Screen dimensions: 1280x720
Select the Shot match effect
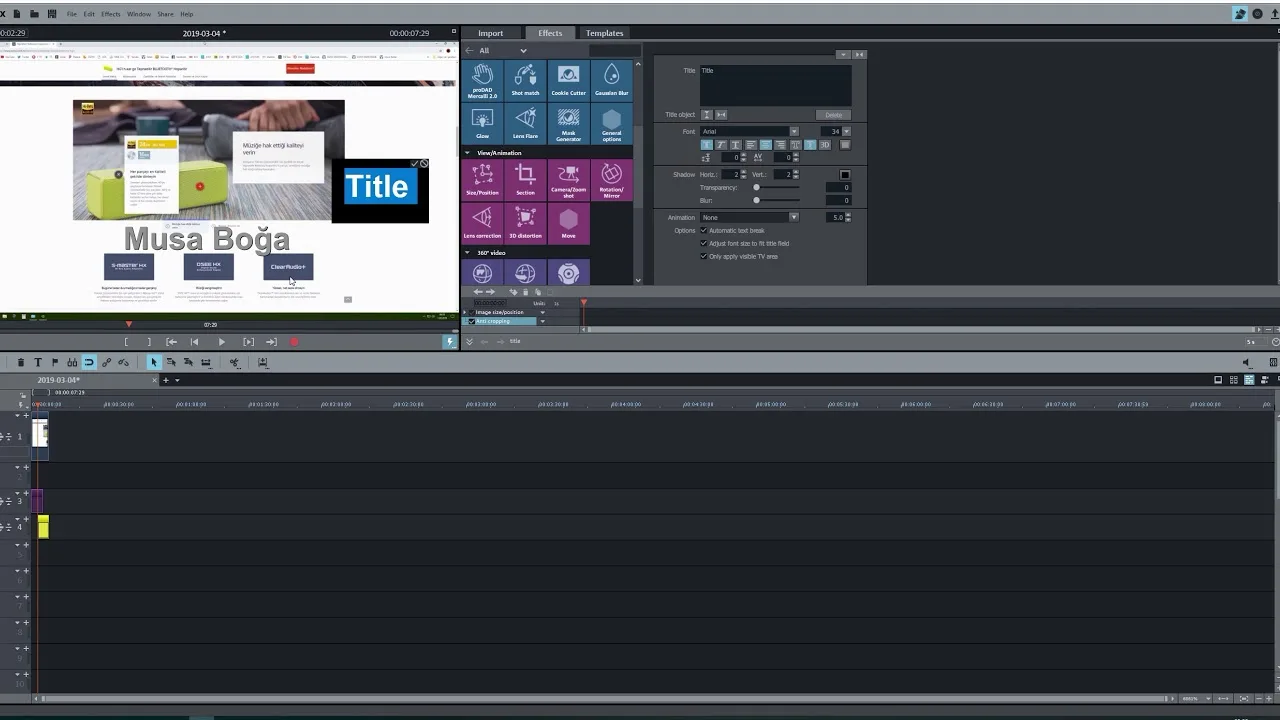(525, 80)
